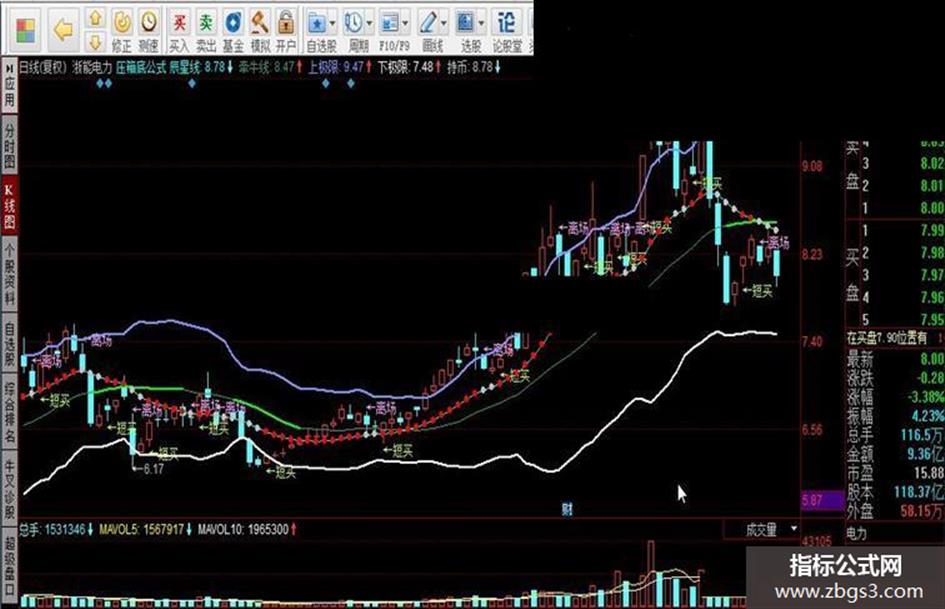Expand the F10/F9 dropdown arrow
Image resolution: width=945 pixels, height=609 pixels.
(406, 24)
